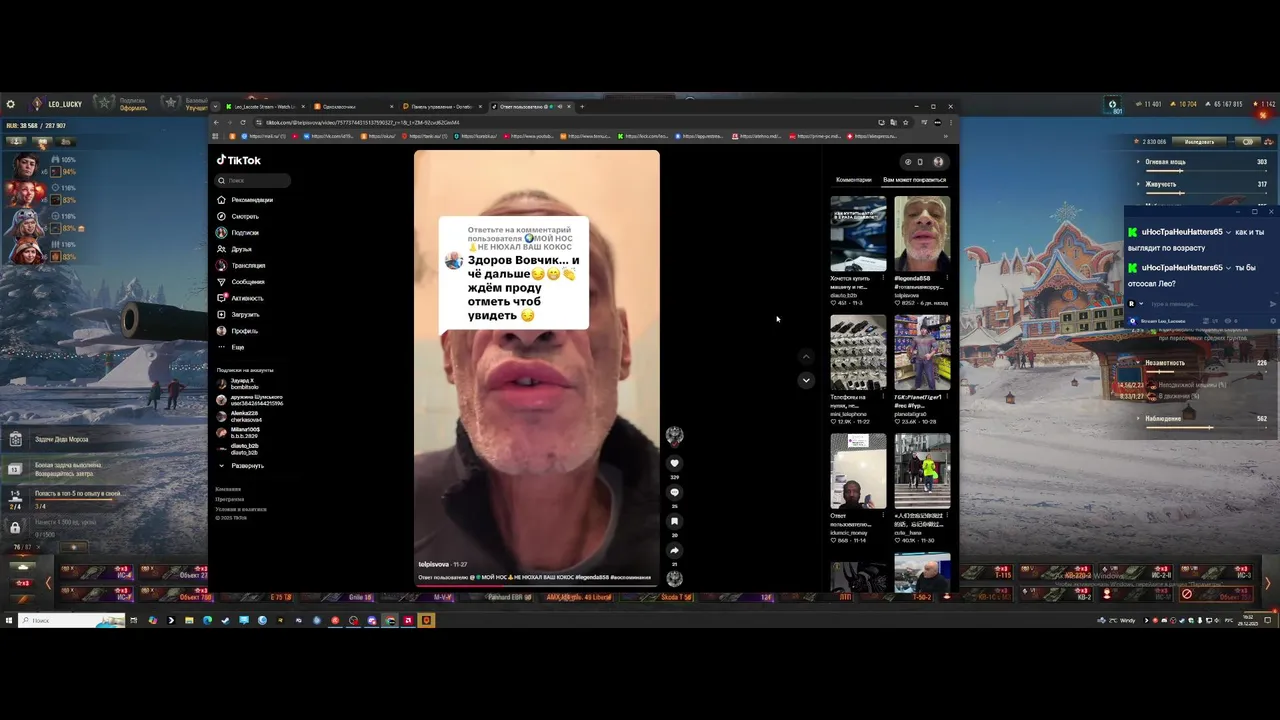Open video comments bubble icon

[x=674, y=492]
